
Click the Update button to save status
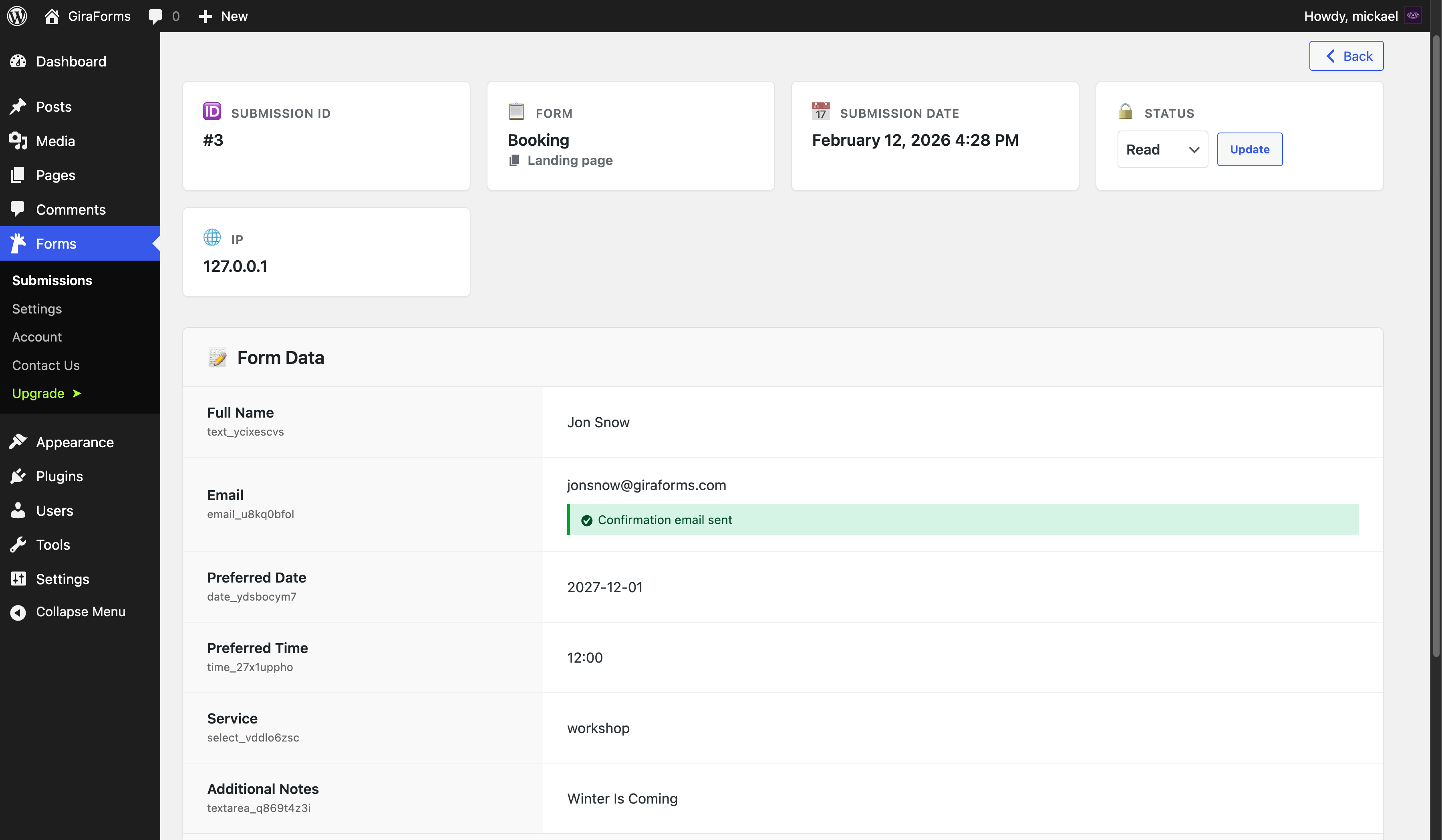pyautogui.click(x=1250, y=149)
